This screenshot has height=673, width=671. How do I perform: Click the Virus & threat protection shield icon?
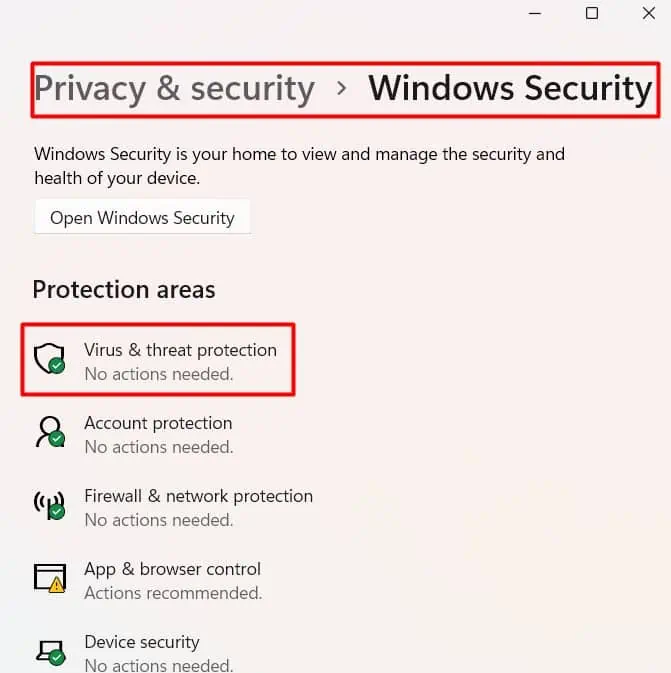click(50, 360)
